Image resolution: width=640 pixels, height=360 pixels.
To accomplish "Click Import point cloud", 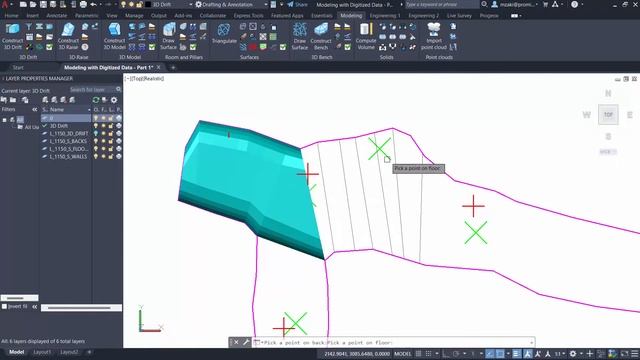I will click(x=434, y=36).
